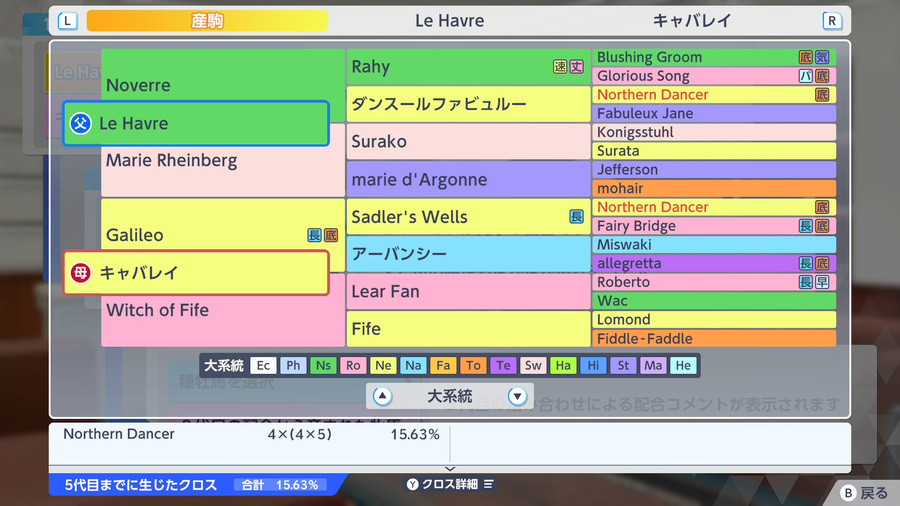The height and width of the screenshot is (506, 900).
Task: Click the 長 icon on Galileo
Action: tap(314, 235)
